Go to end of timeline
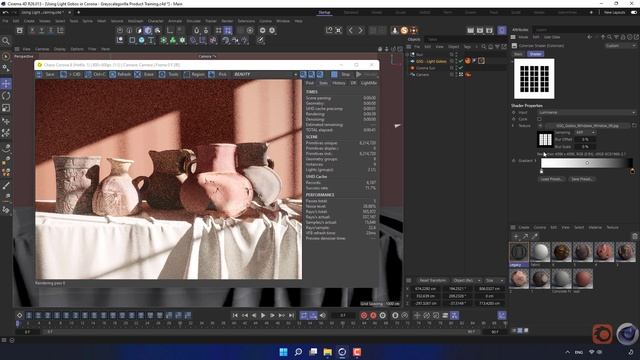 (x=291, y=315)
